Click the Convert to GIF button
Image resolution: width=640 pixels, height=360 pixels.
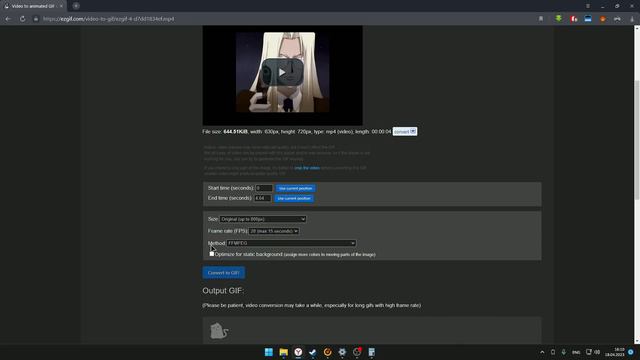(224, 273)
